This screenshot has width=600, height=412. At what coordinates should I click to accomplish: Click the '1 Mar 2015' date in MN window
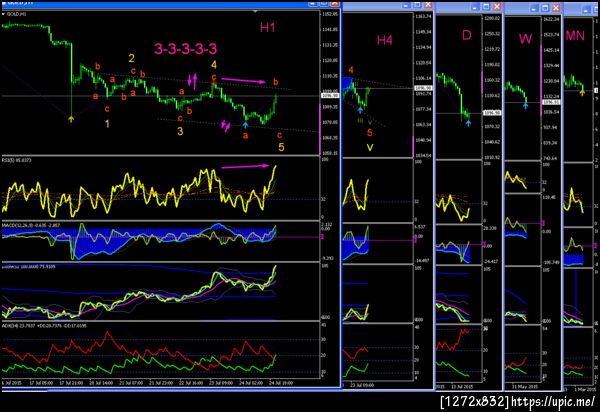click(585, 389)
